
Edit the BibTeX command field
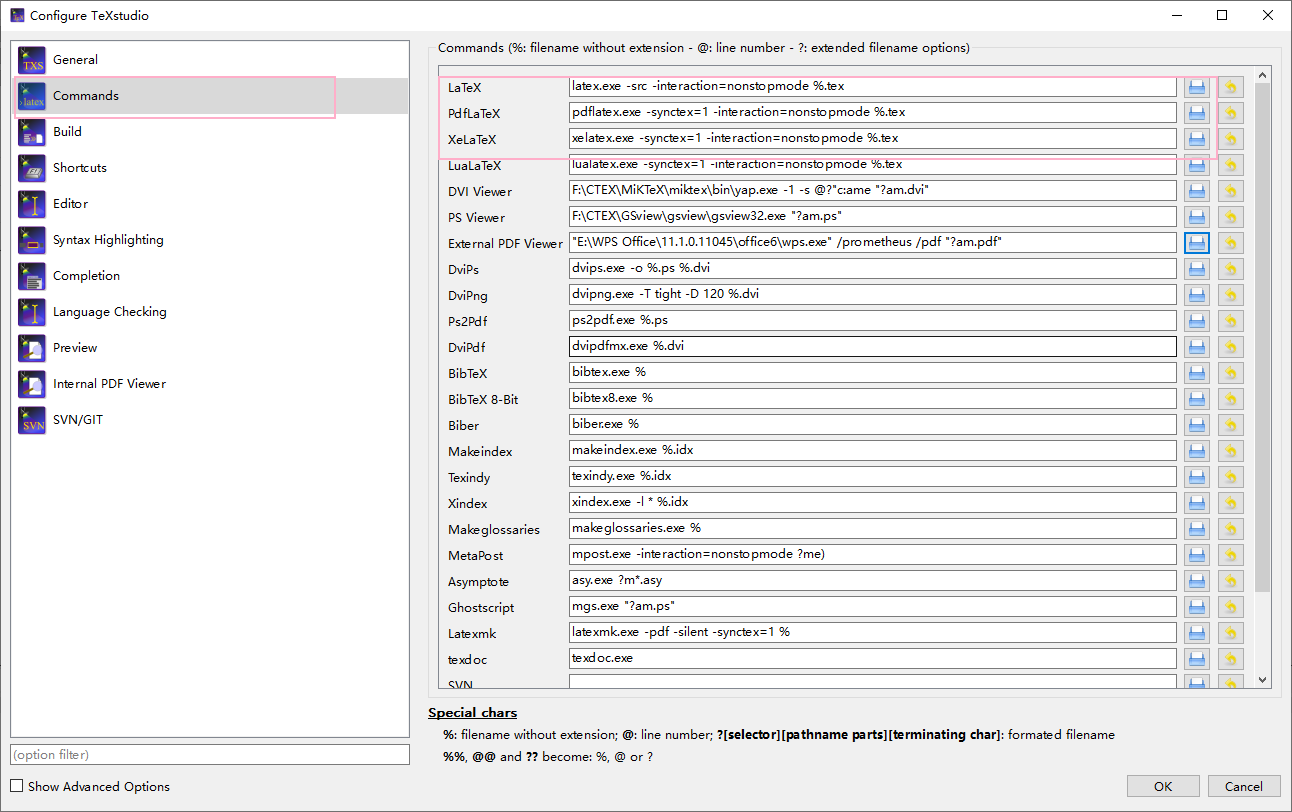click(x=873, y=373)
